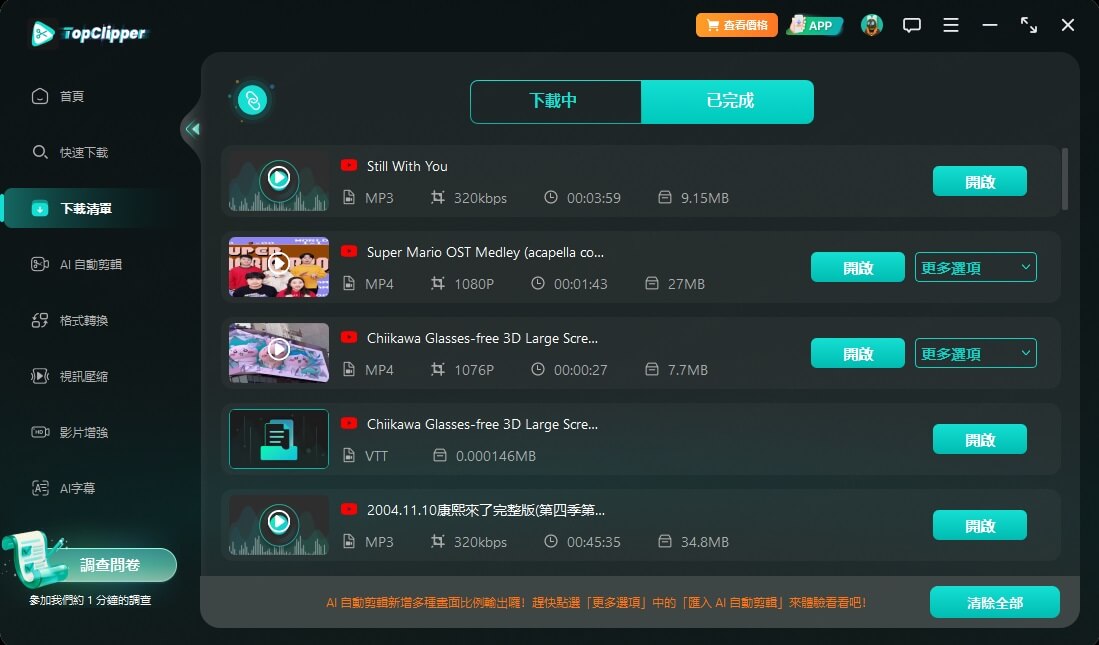
Task: Open the feedback chat bubble icon
Action: [x=911, y=26]
